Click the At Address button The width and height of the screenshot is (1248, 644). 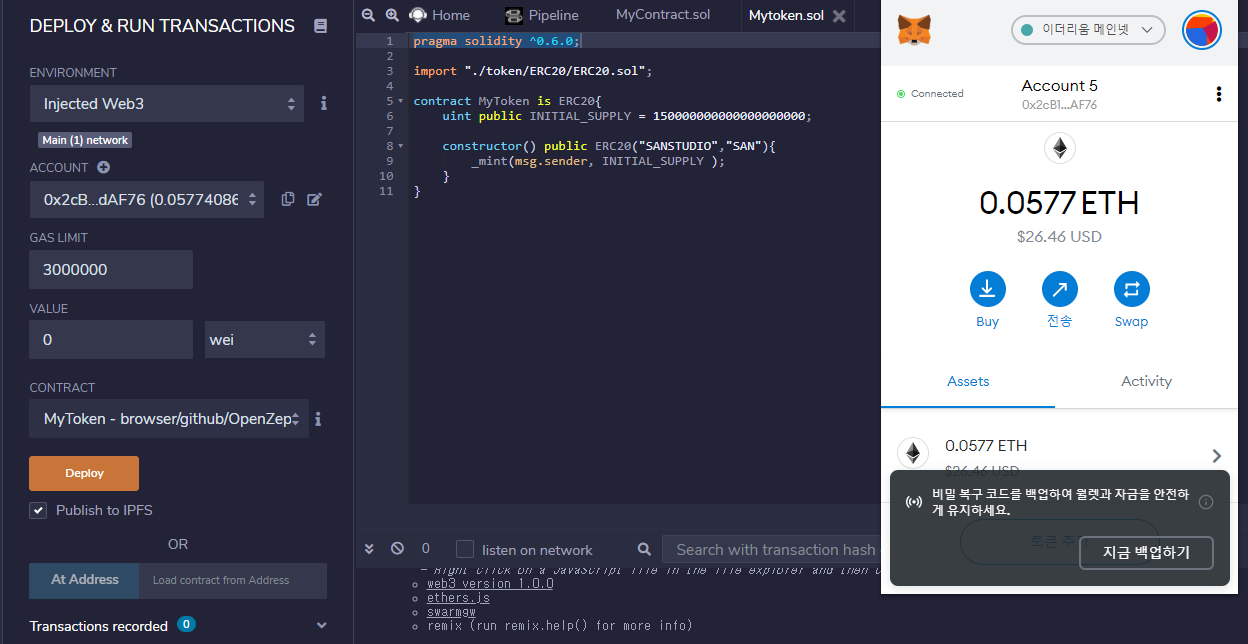(x=85, y=580)
